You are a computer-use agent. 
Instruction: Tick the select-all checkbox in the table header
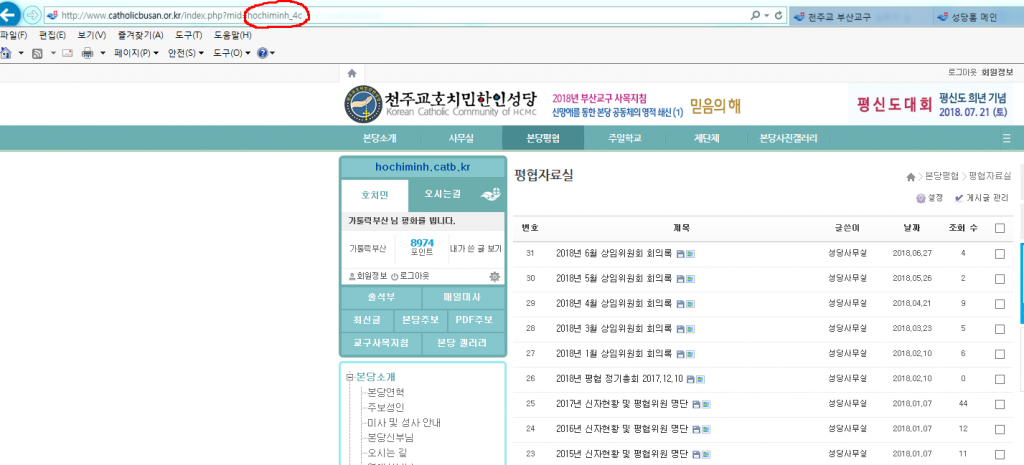[x=1000, y=228]
